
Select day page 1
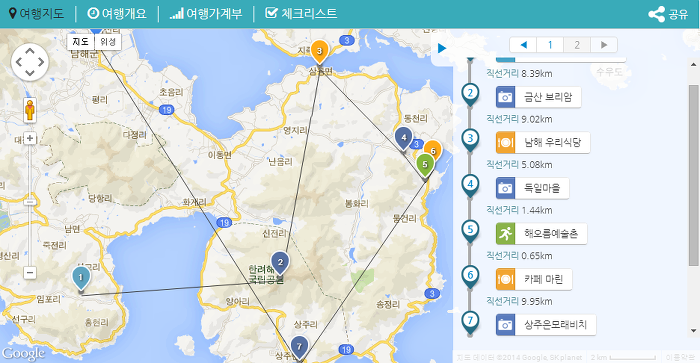tap(550, 45)
